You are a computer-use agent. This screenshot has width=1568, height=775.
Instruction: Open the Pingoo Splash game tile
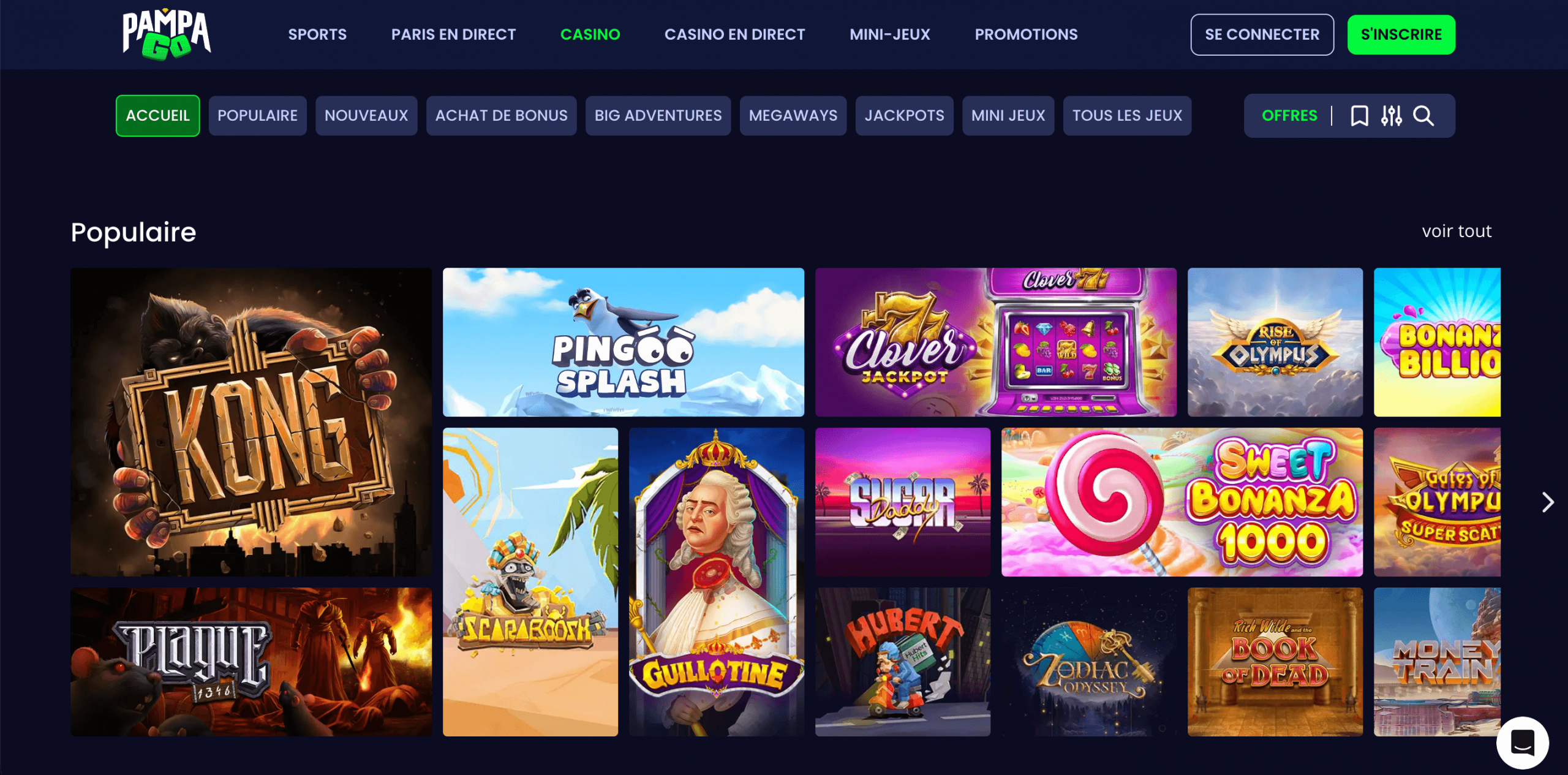coord(624,342)
